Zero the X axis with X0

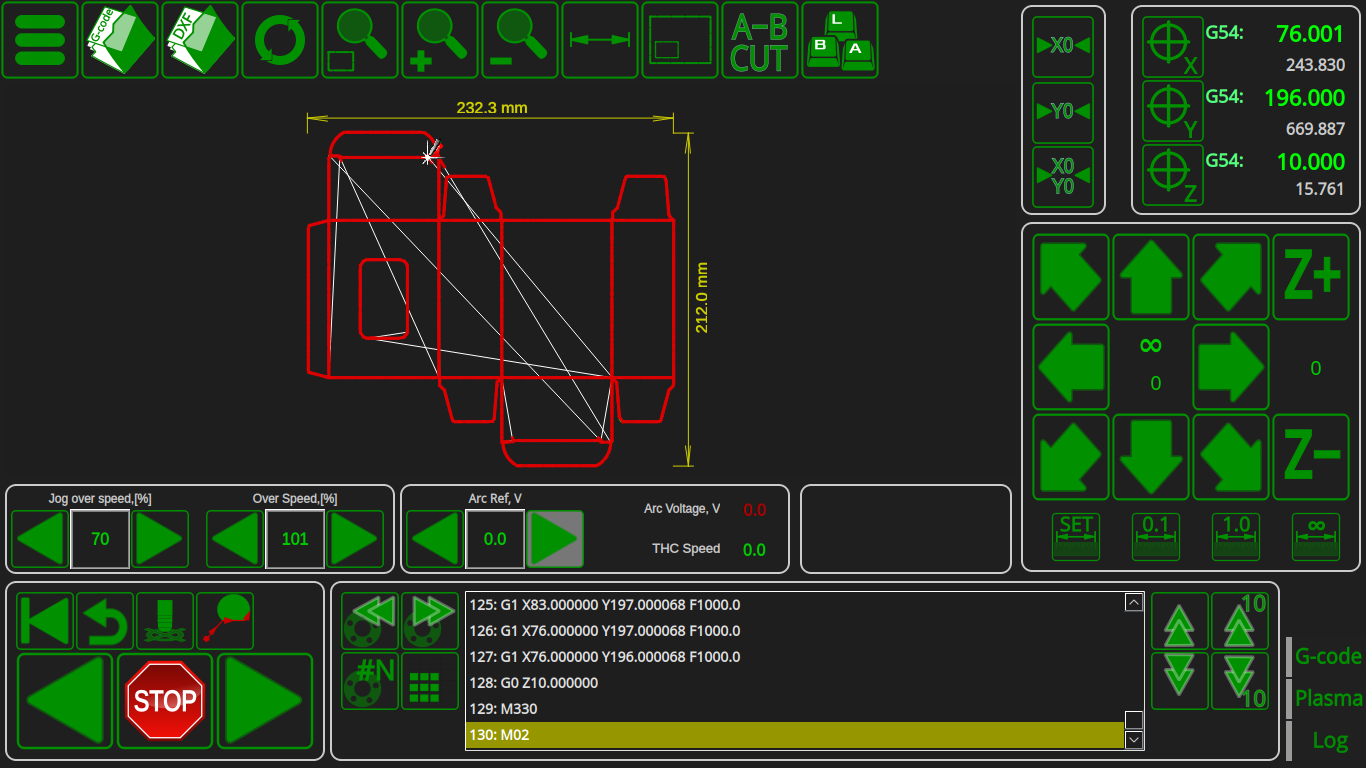pyautogui.click(x=1063, y=46)
